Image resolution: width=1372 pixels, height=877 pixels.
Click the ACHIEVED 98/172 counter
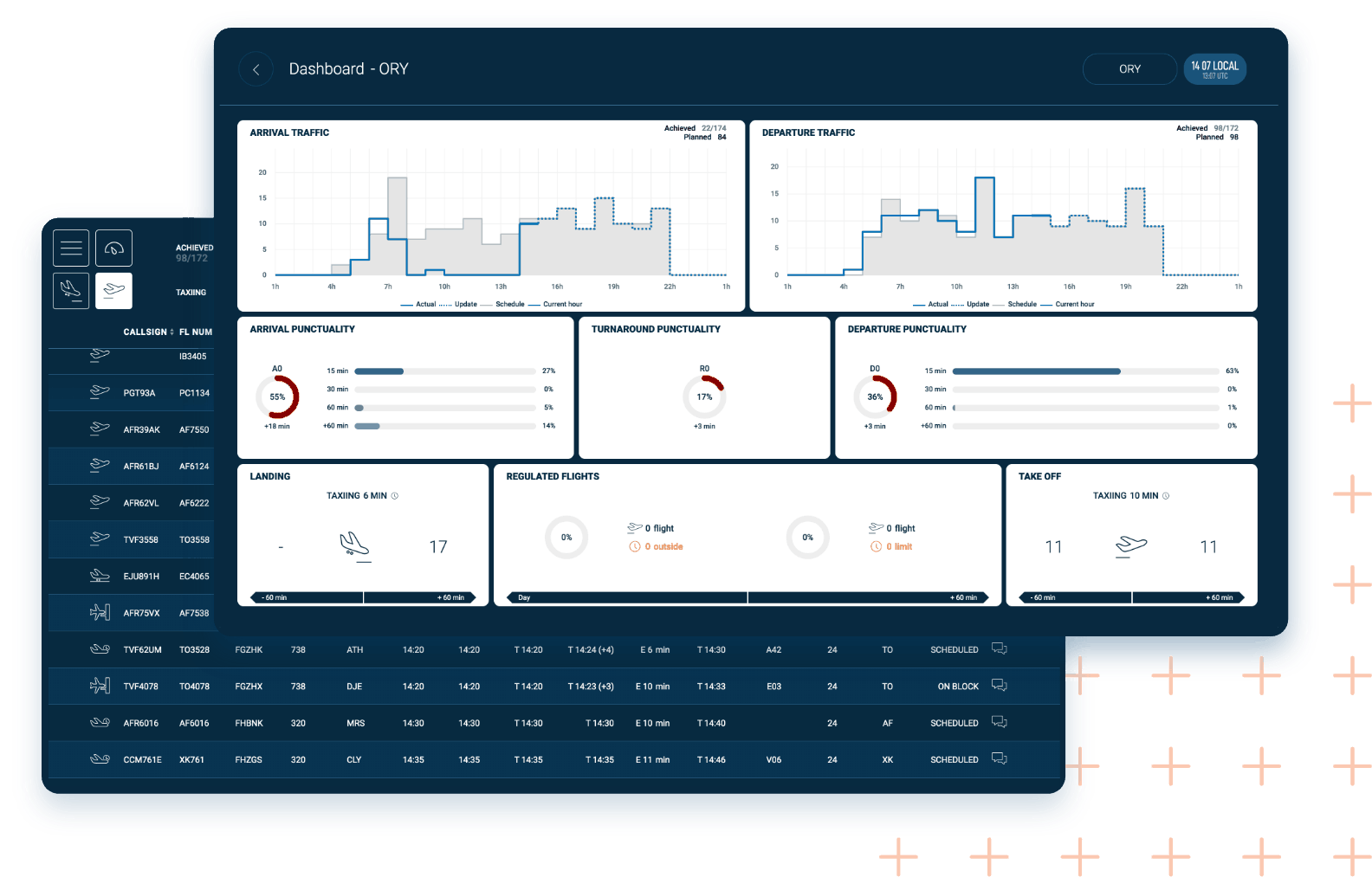pyautogui.click(x=194, y=253)
